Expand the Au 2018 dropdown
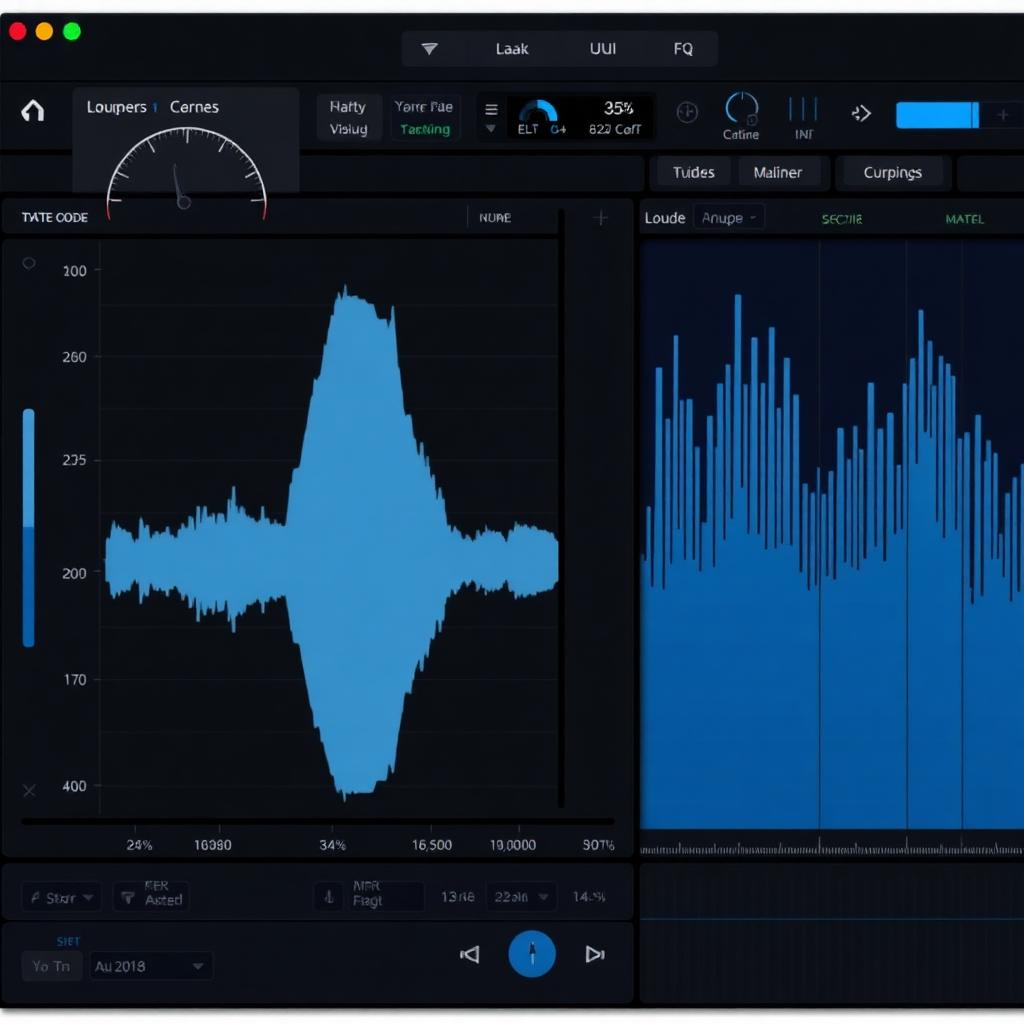Viewport: 1024px width, 1024px height. (150, 966)
